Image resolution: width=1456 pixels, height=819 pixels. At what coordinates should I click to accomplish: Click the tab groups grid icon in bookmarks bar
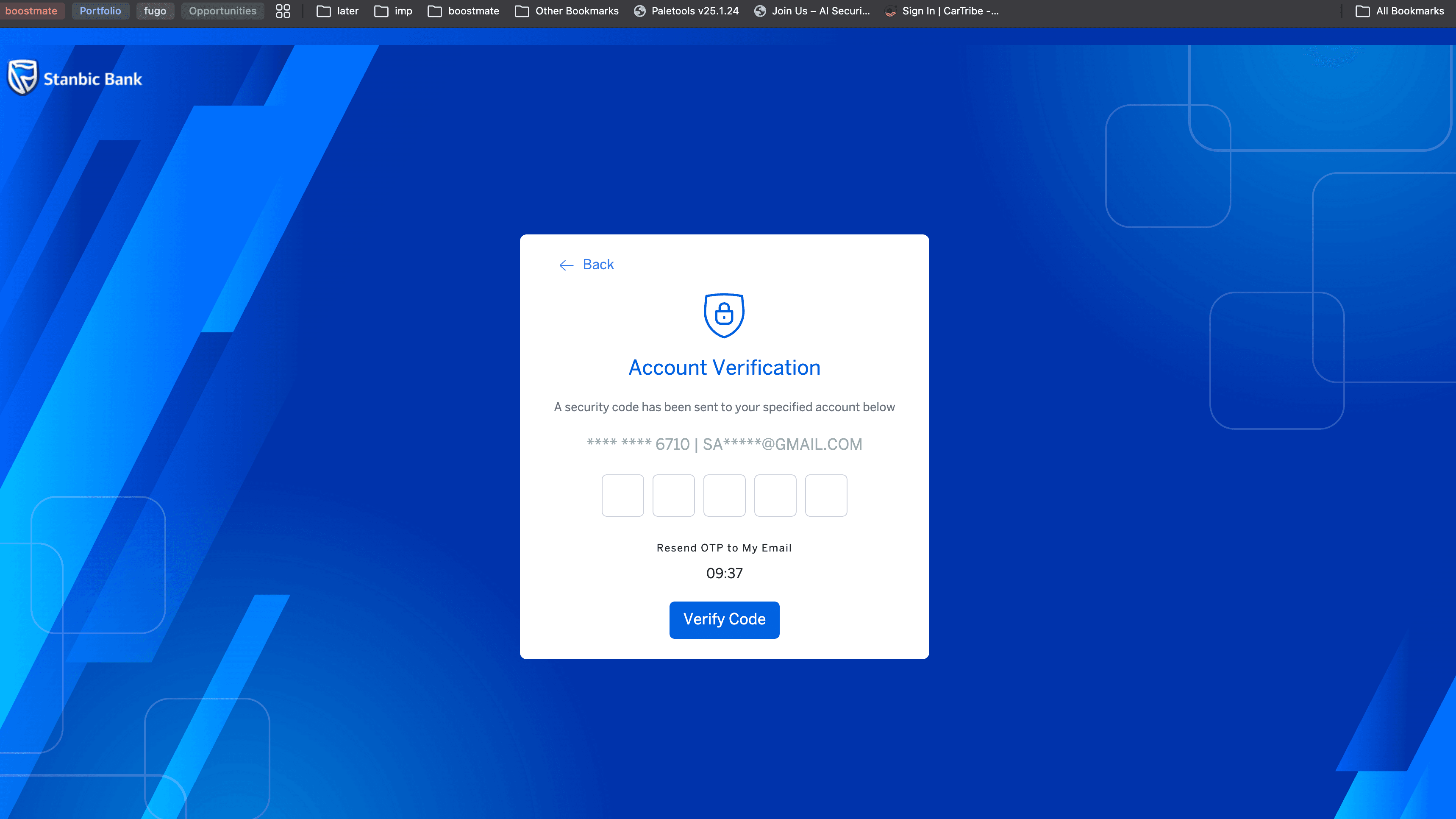[x=283, y=11]
